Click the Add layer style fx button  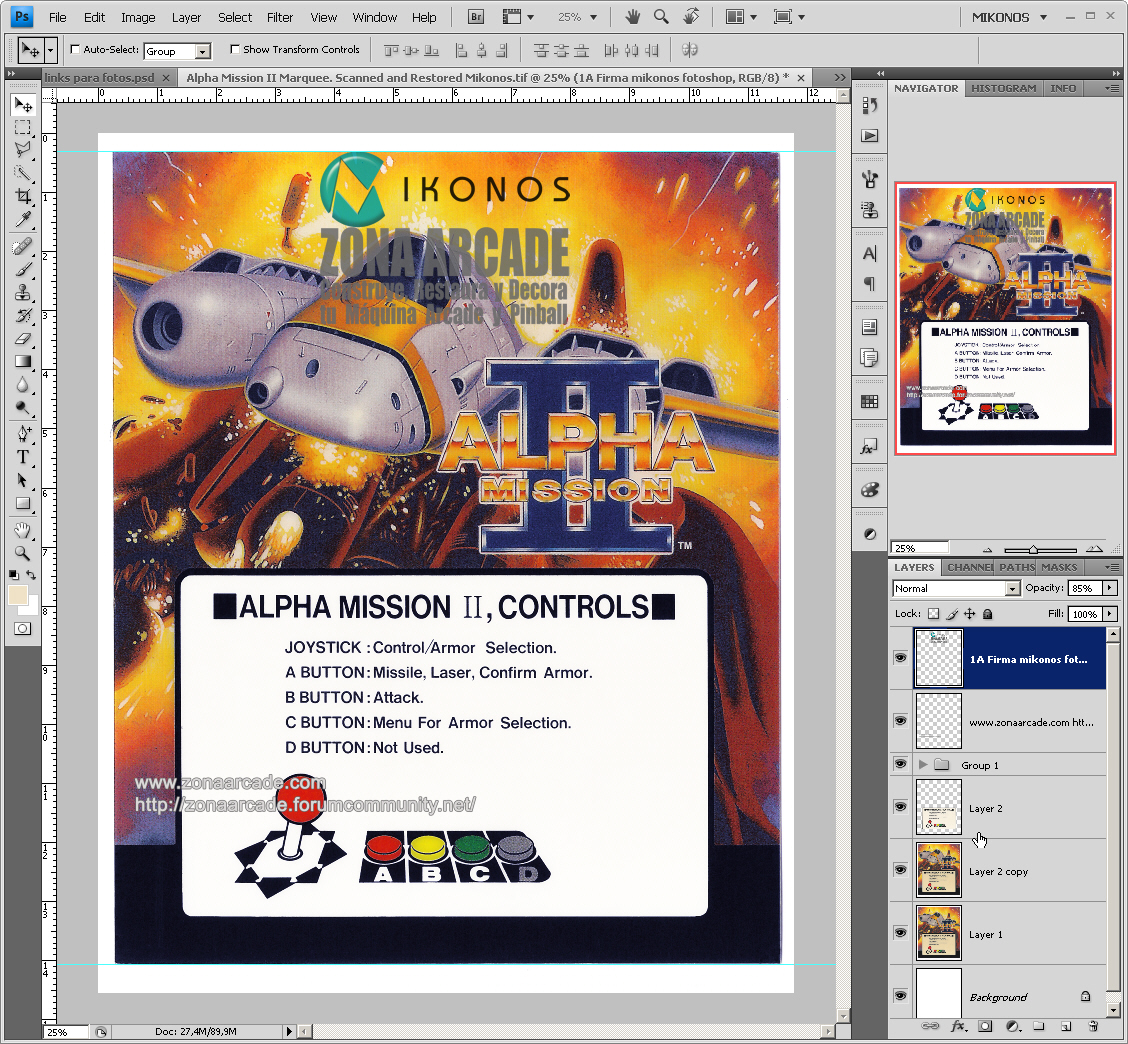click(960, 1025)
